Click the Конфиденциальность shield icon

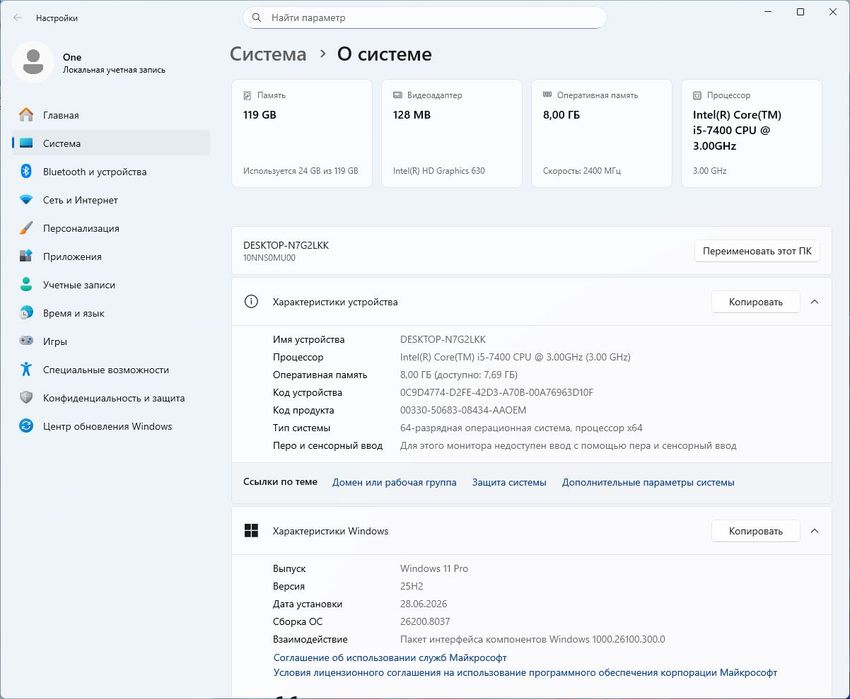click(x=26, y=397)
